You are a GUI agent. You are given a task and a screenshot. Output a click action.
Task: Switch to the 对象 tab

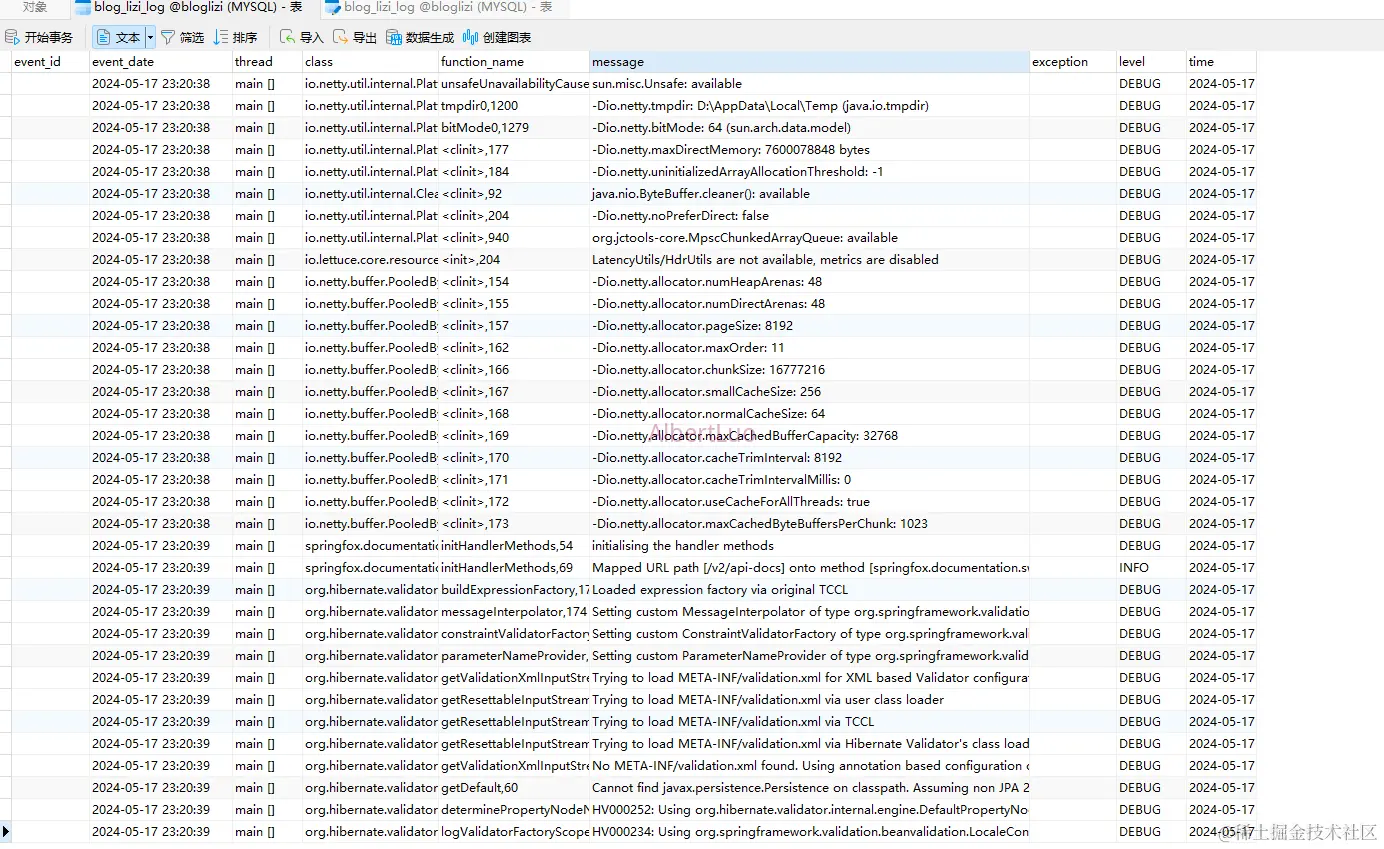tap(35, 7)
